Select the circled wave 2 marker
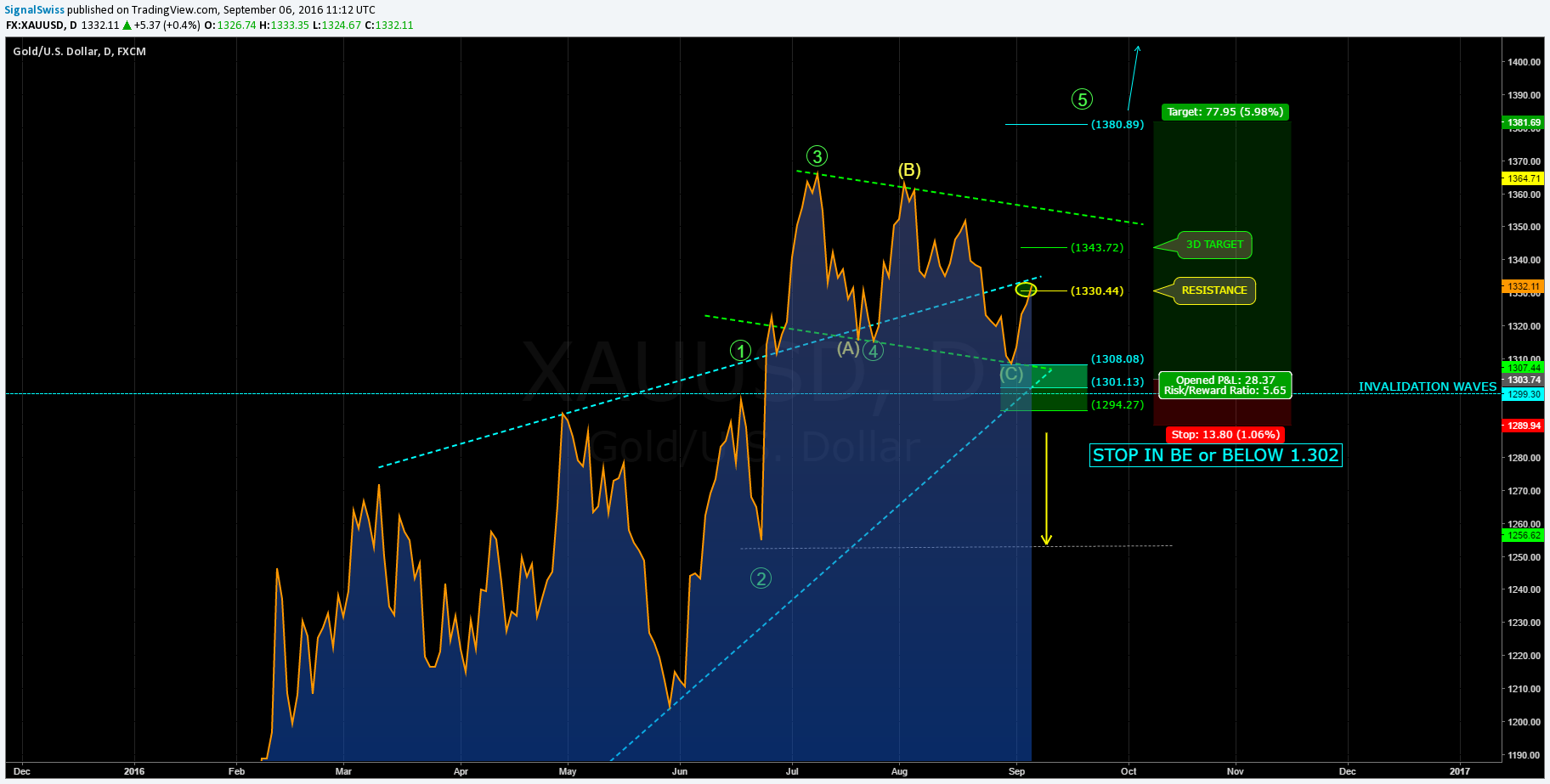This screenshot has width=1550, height=784. (x=761, y=578)
